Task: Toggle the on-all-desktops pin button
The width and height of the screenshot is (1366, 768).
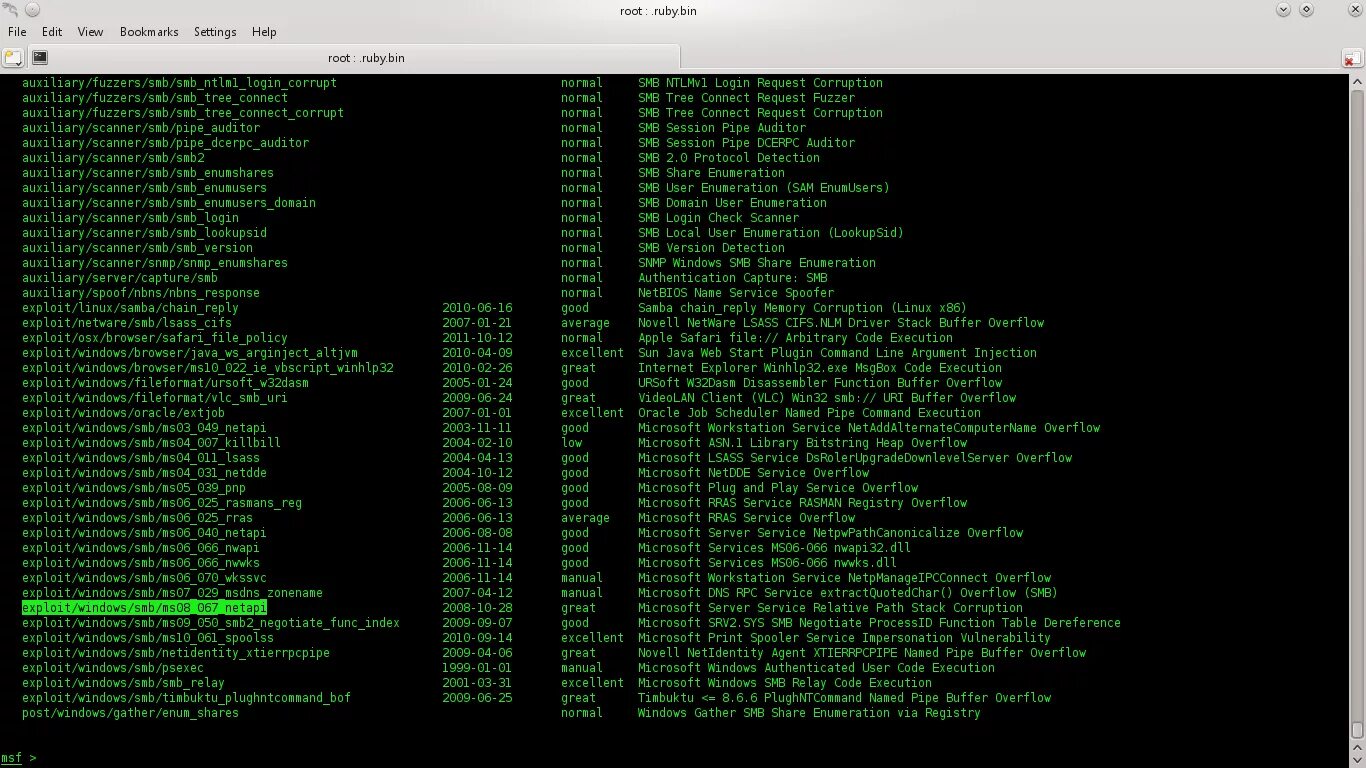Action: coord(32,10)
